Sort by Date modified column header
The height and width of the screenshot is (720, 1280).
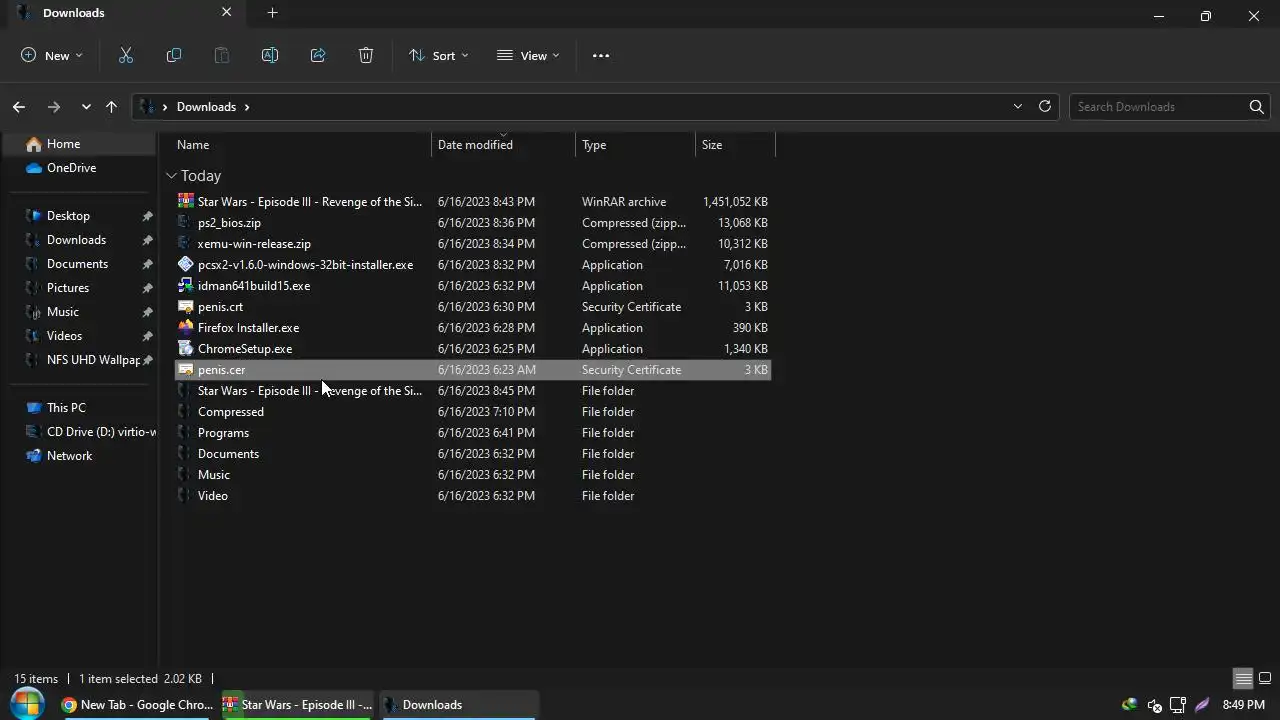475,145
